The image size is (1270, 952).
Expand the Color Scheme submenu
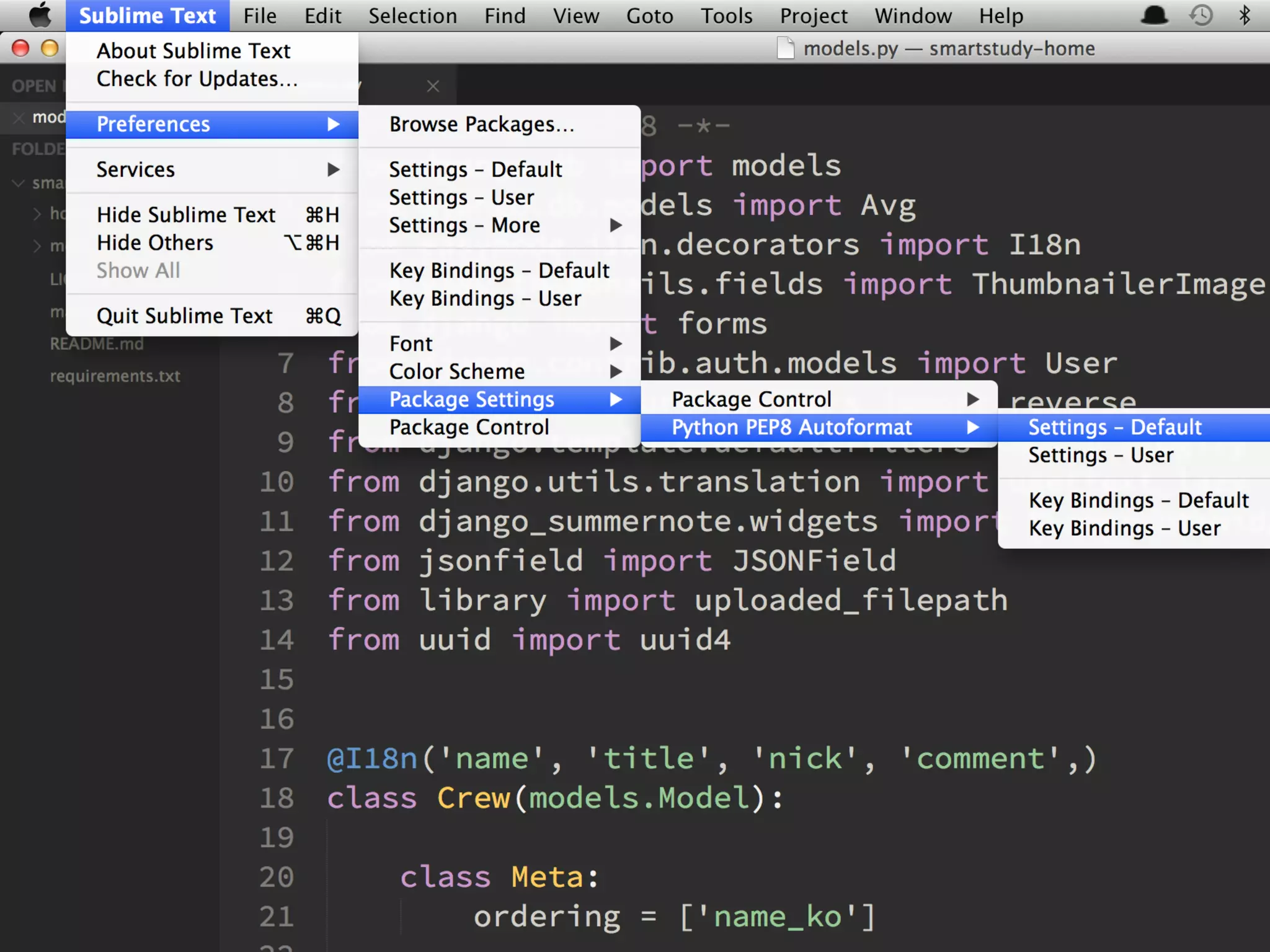[x=499, y=371]
